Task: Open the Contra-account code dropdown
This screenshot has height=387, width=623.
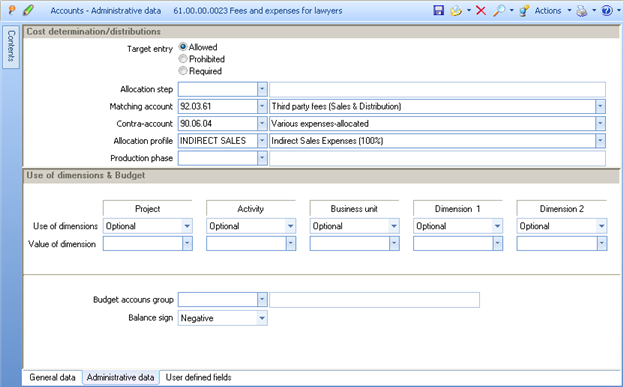Action: coord(262,124)
